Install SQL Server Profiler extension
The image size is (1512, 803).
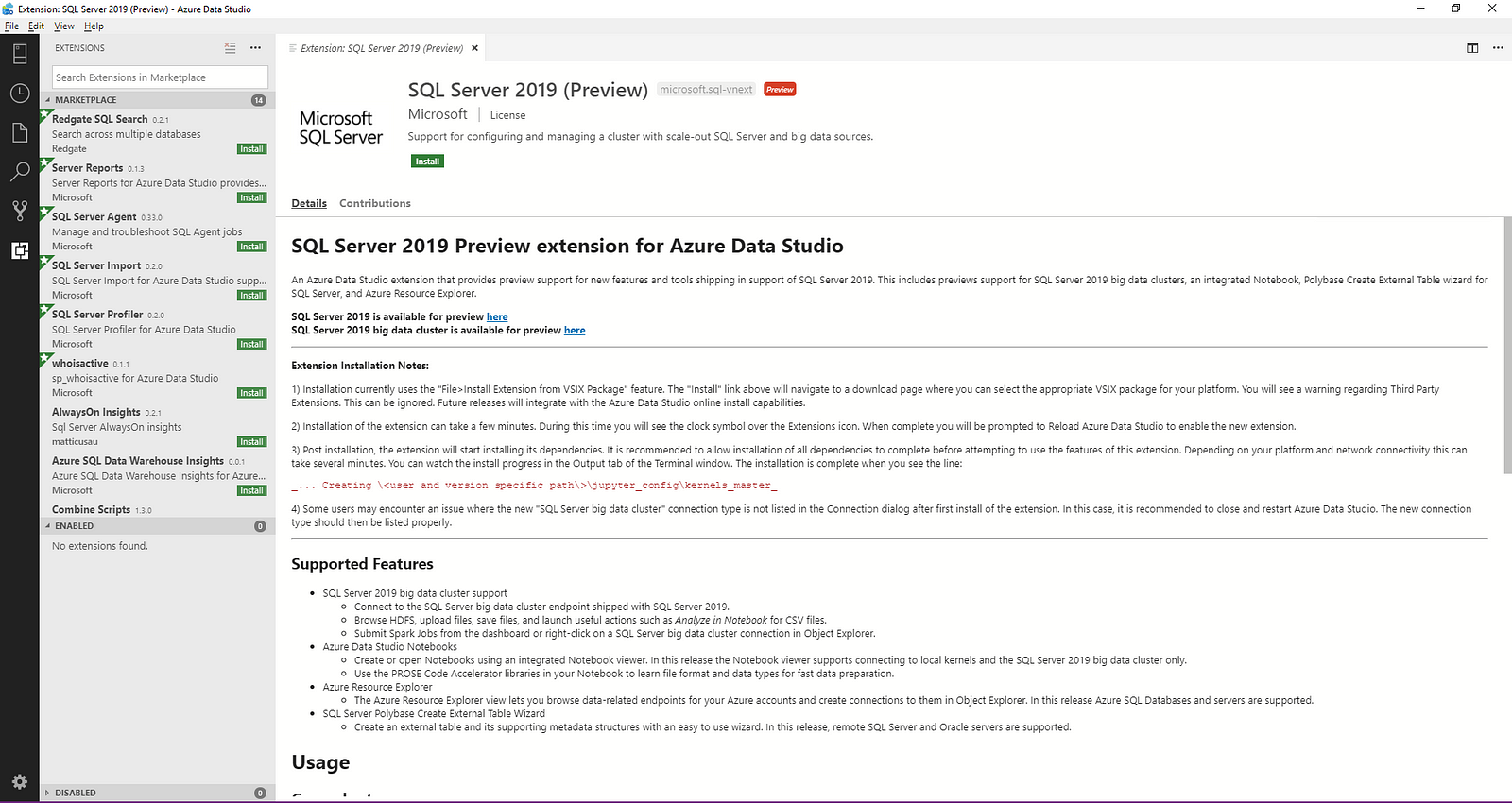(251, 345)
